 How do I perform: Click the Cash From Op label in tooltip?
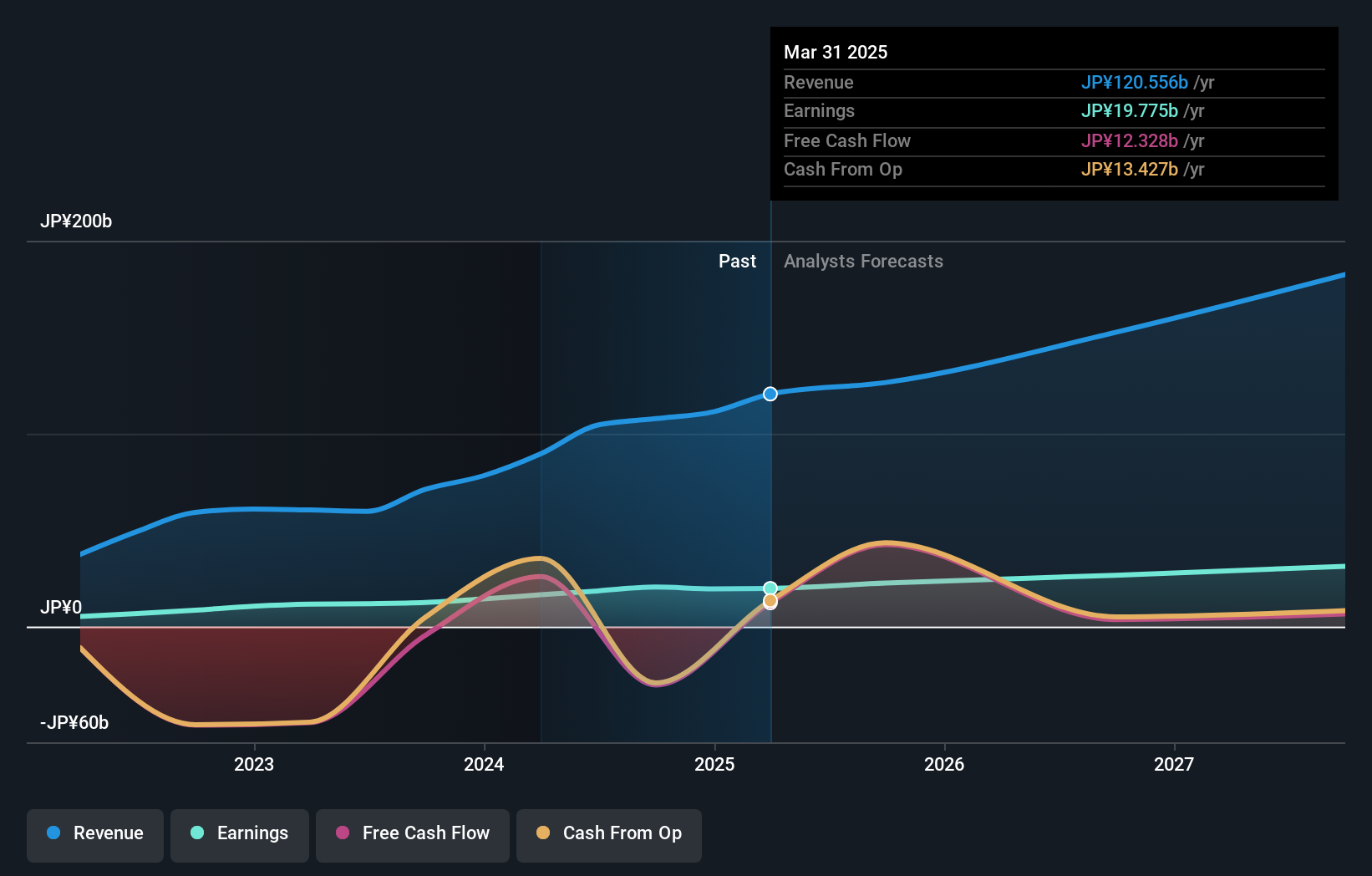point(843,169)
